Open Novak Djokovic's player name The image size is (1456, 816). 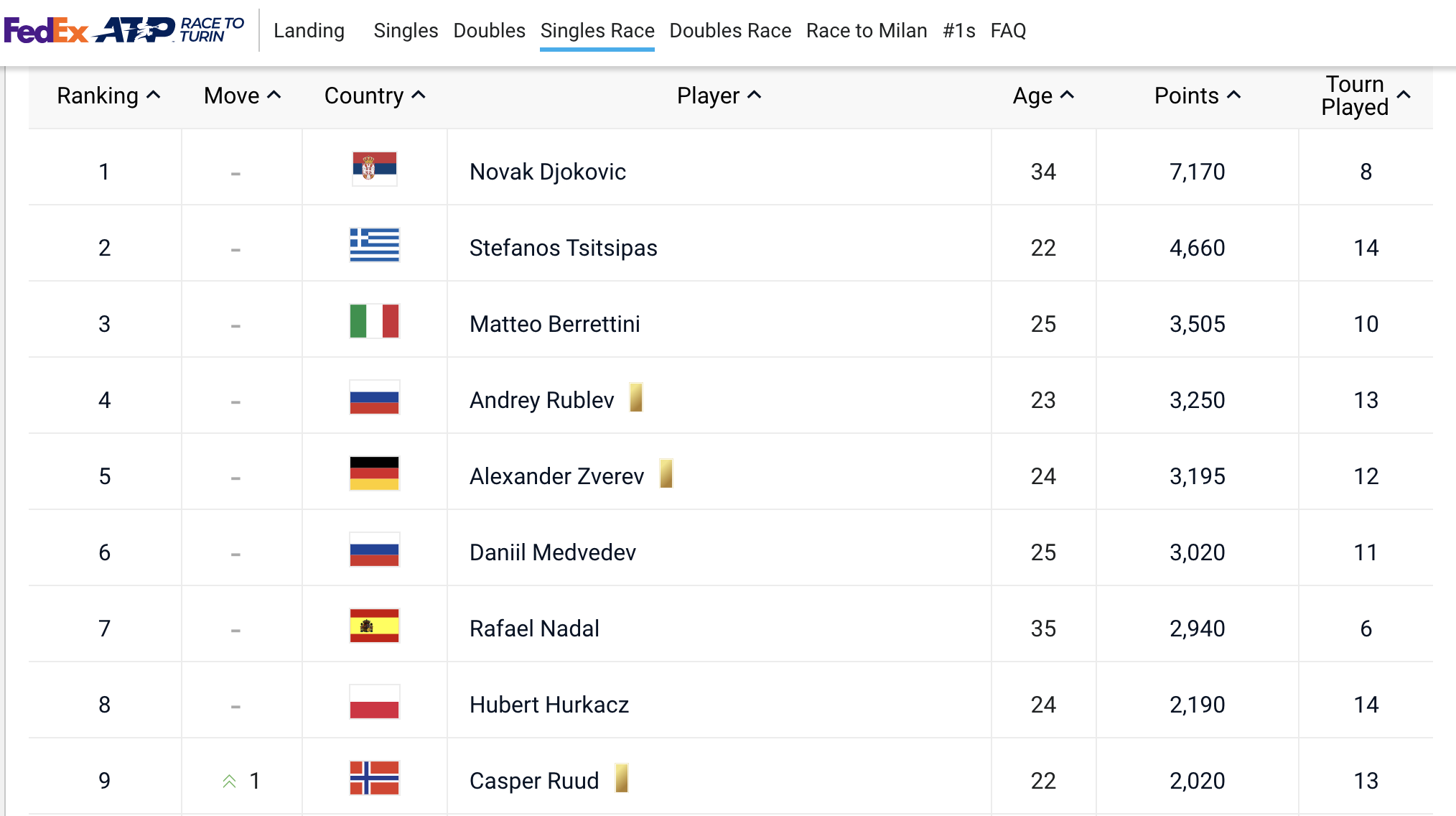[x=548, y=172]
